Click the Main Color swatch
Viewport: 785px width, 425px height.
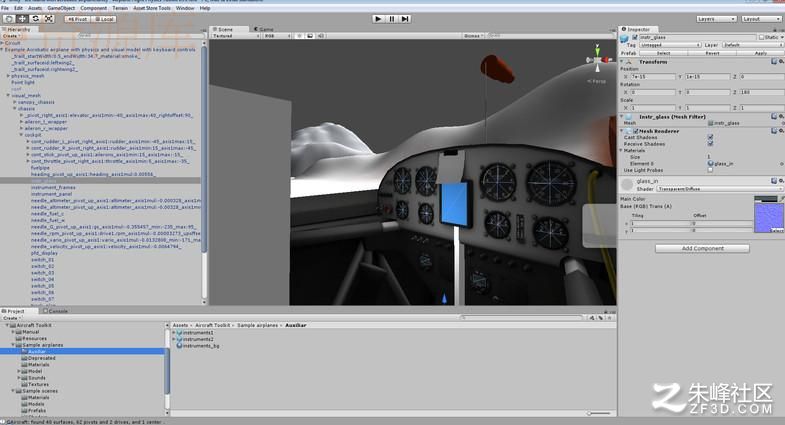point(765,199)
